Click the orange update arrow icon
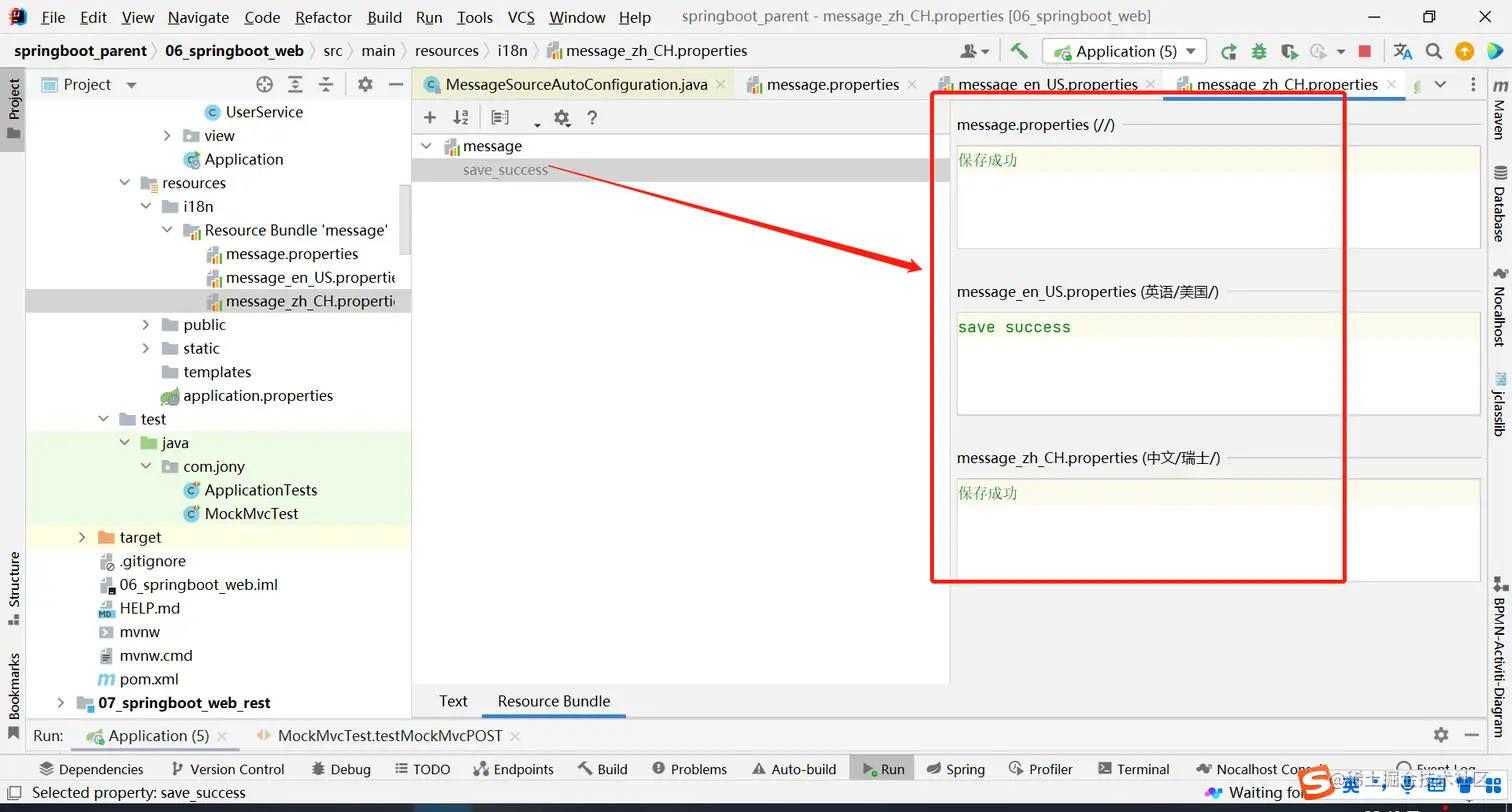1512x812 pixels. [1464, 51]
